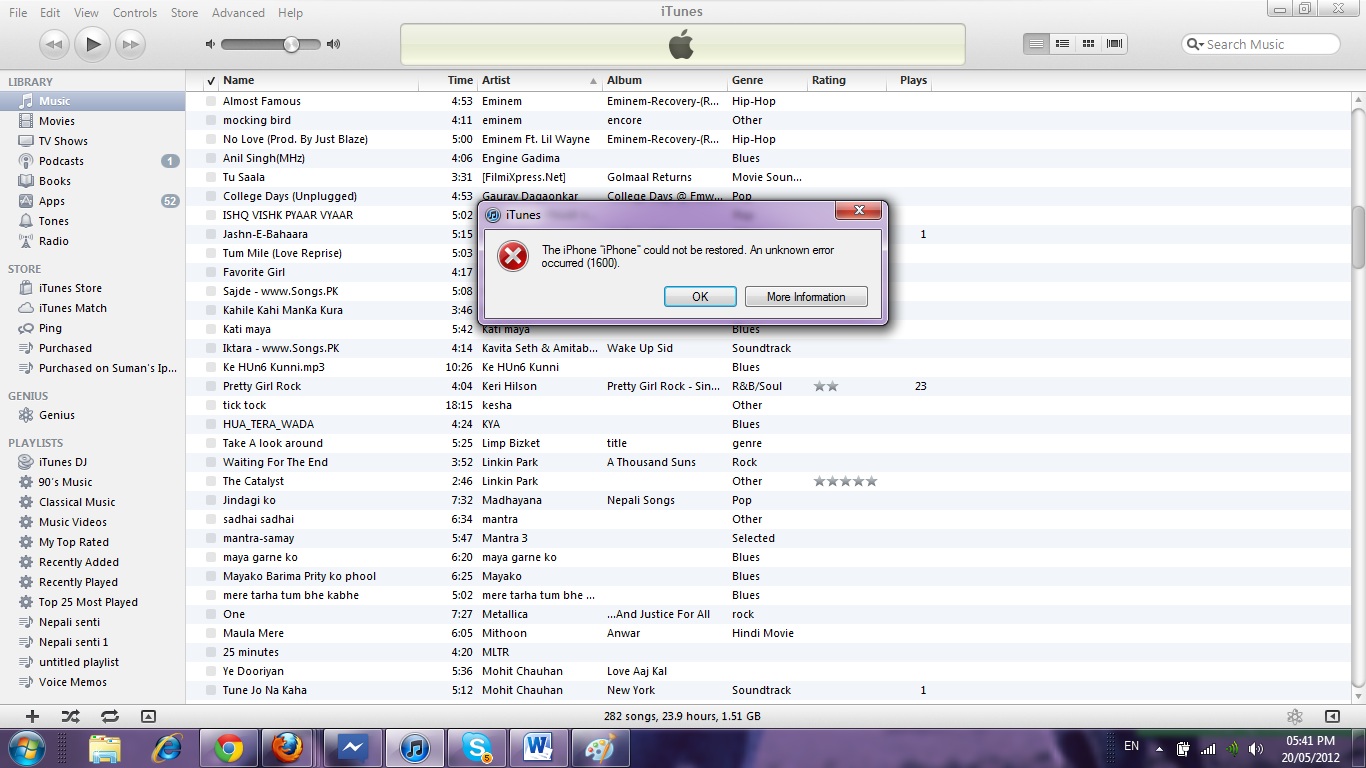Sort songs by the Plays column
Viewport: 1366px width, 768px height.
click(x=909, y=80)
